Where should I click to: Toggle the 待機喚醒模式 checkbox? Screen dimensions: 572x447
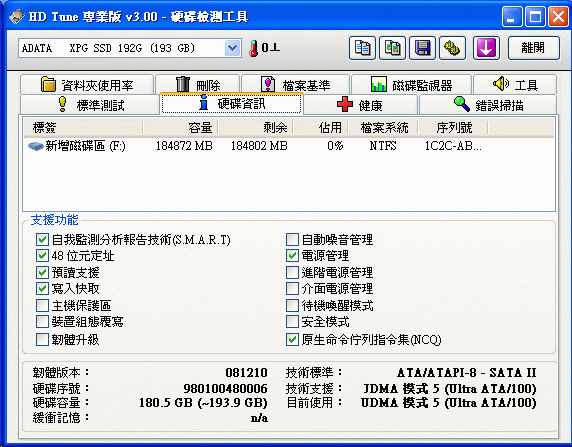(x=292, y=305)
